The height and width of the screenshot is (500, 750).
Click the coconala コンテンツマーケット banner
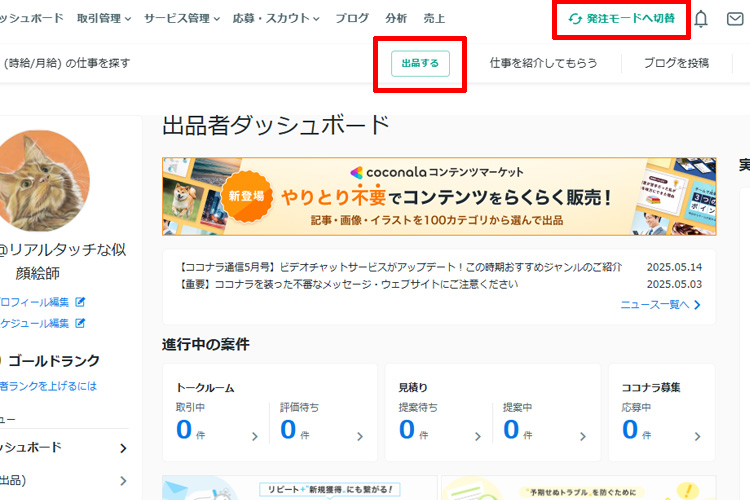tap(439, 196)
